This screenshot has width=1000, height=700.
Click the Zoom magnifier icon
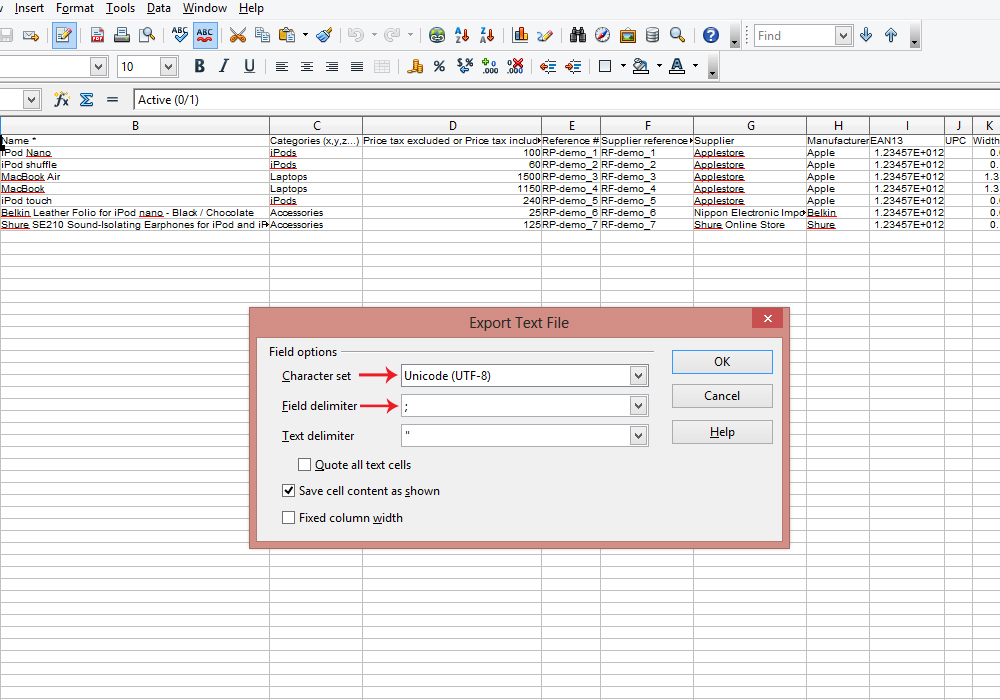677,36
